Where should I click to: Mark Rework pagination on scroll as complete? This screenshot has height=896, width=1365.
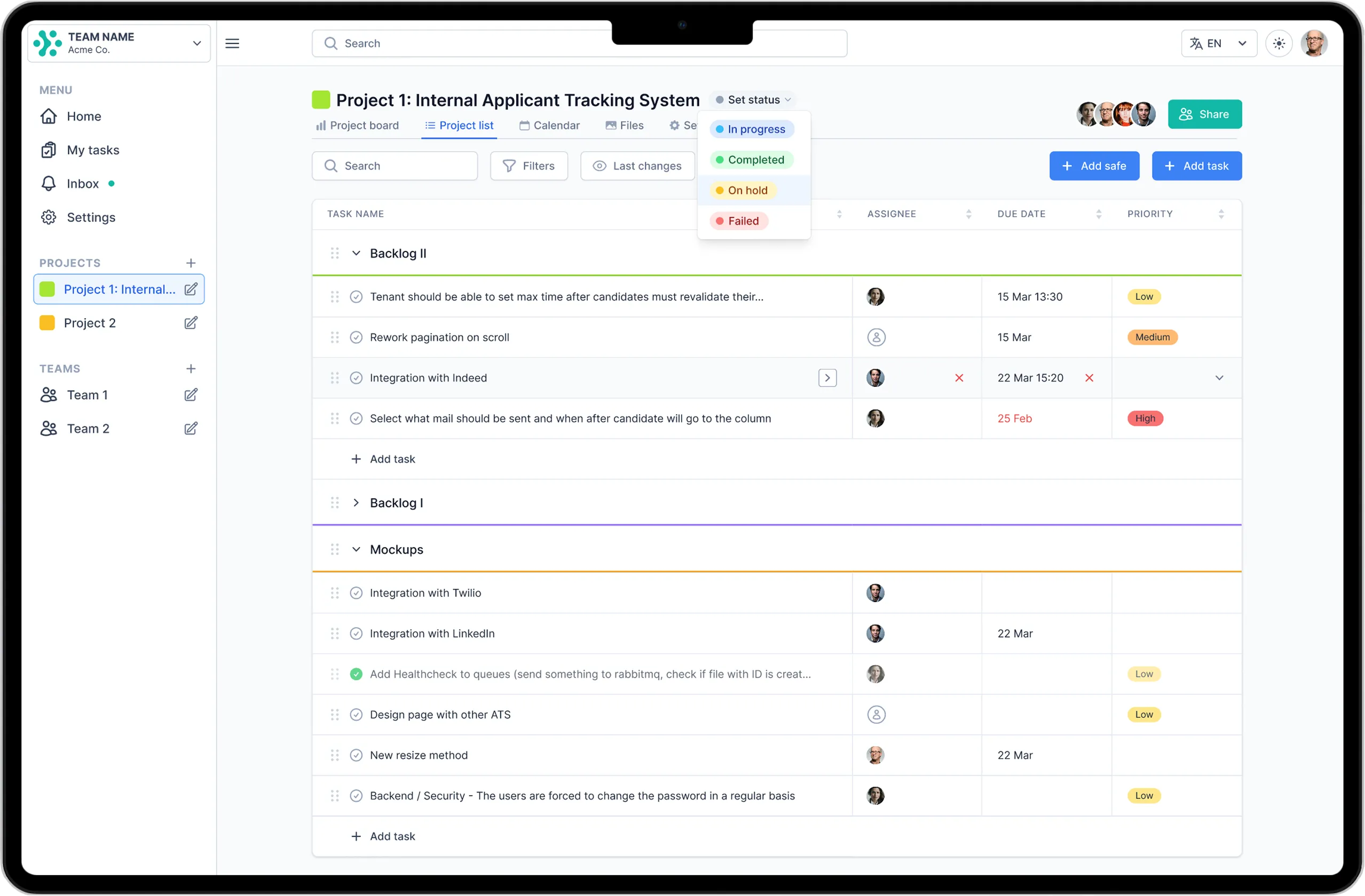(x=356, y=338)
